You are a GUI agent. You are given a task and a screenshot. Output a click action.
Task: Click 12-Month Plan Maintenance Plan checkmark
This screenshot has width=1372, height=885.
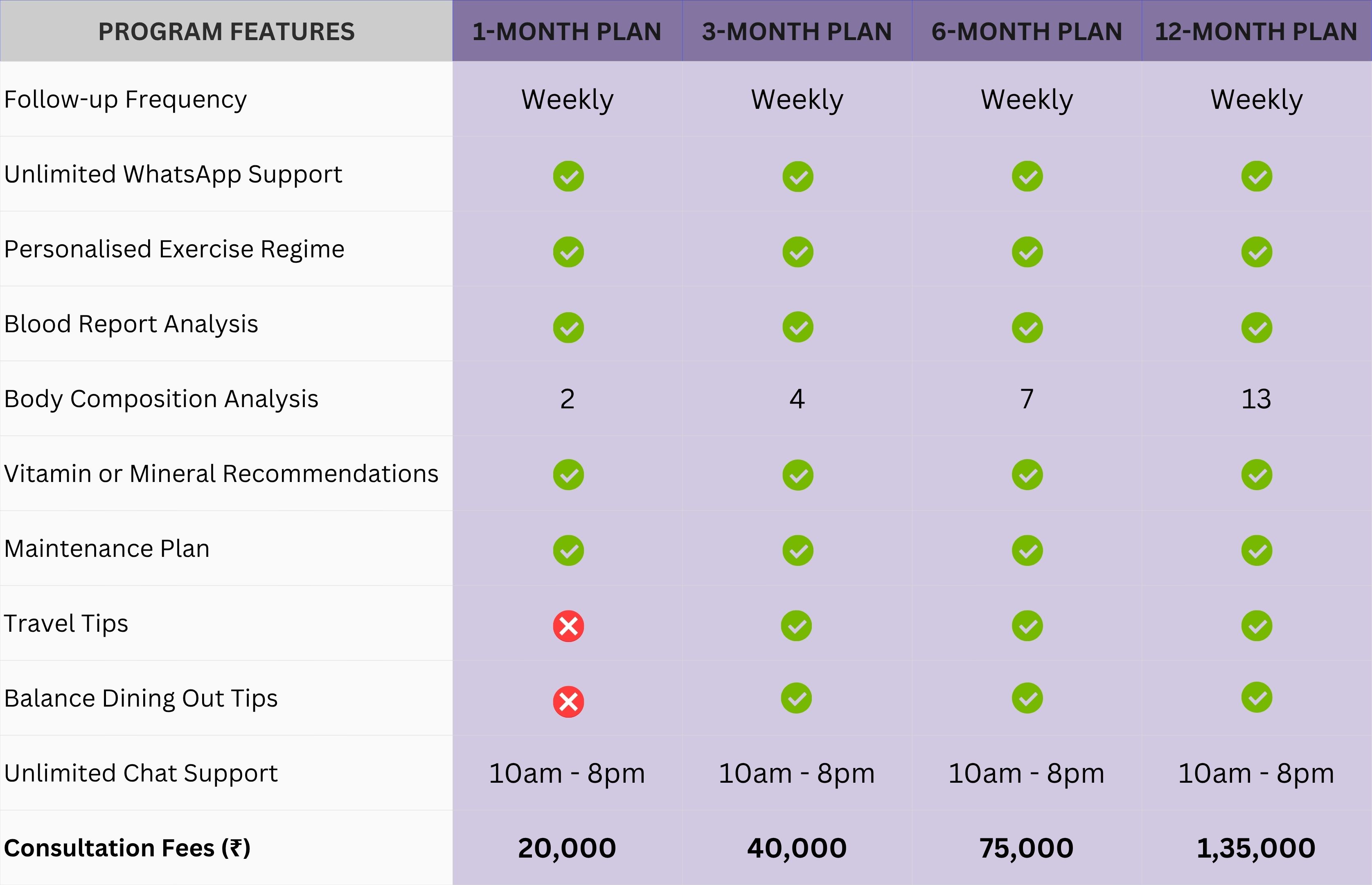(x=1257, y=551)
